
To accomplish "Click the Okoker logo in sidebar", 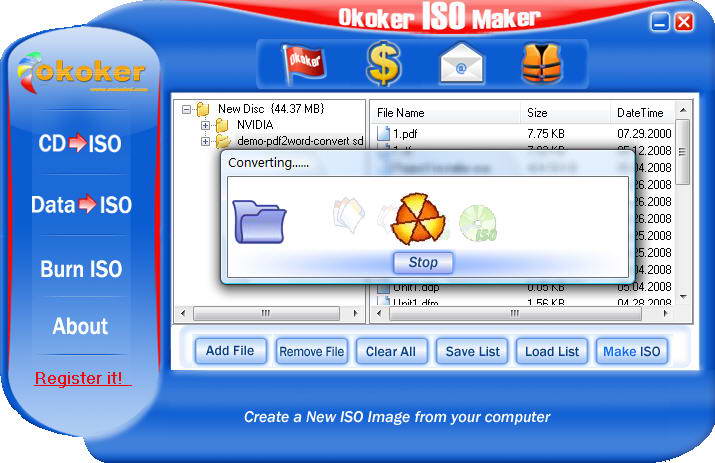I will pos(81,71).
